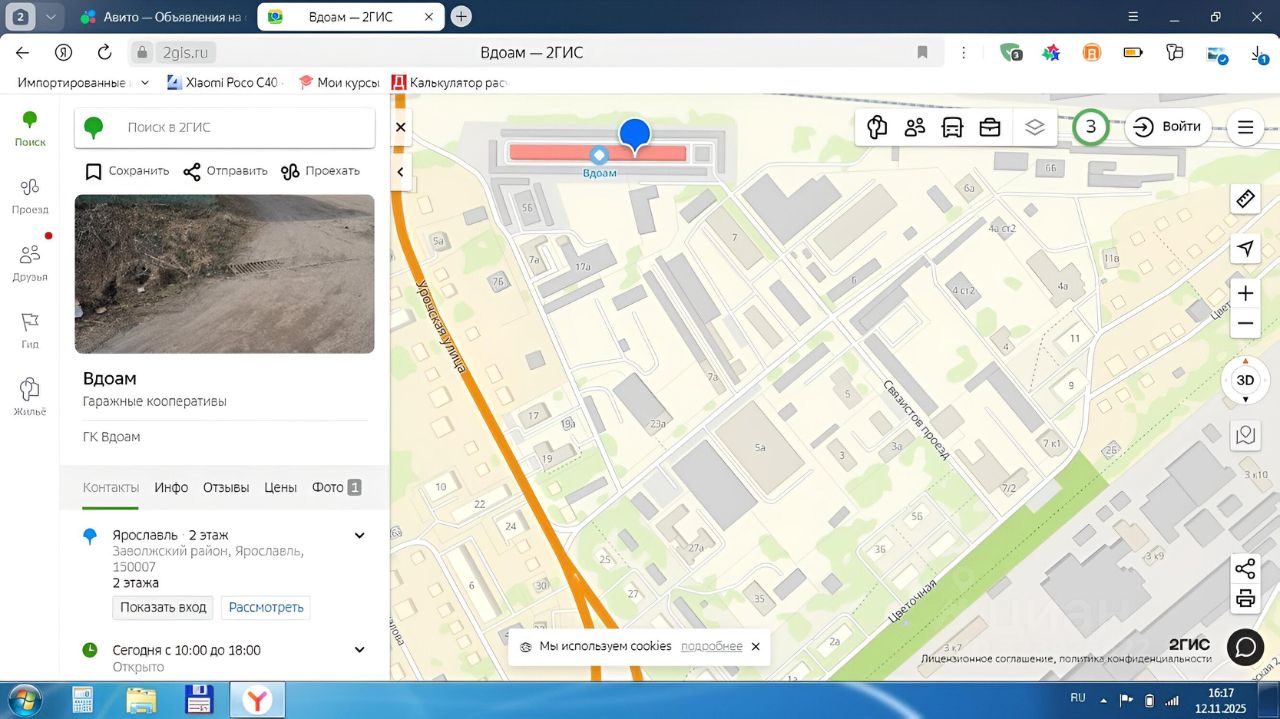Toggle the 3D map view
The image size is (1280, 719).
pos(1245,380)
